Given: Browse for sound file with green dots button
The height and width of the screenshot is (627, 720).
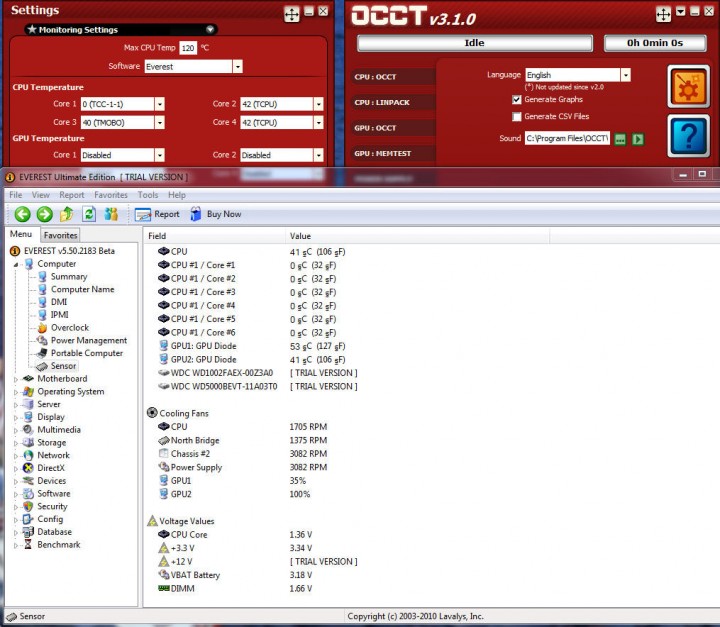Looking at the screenshot, I should coord(620,139).
